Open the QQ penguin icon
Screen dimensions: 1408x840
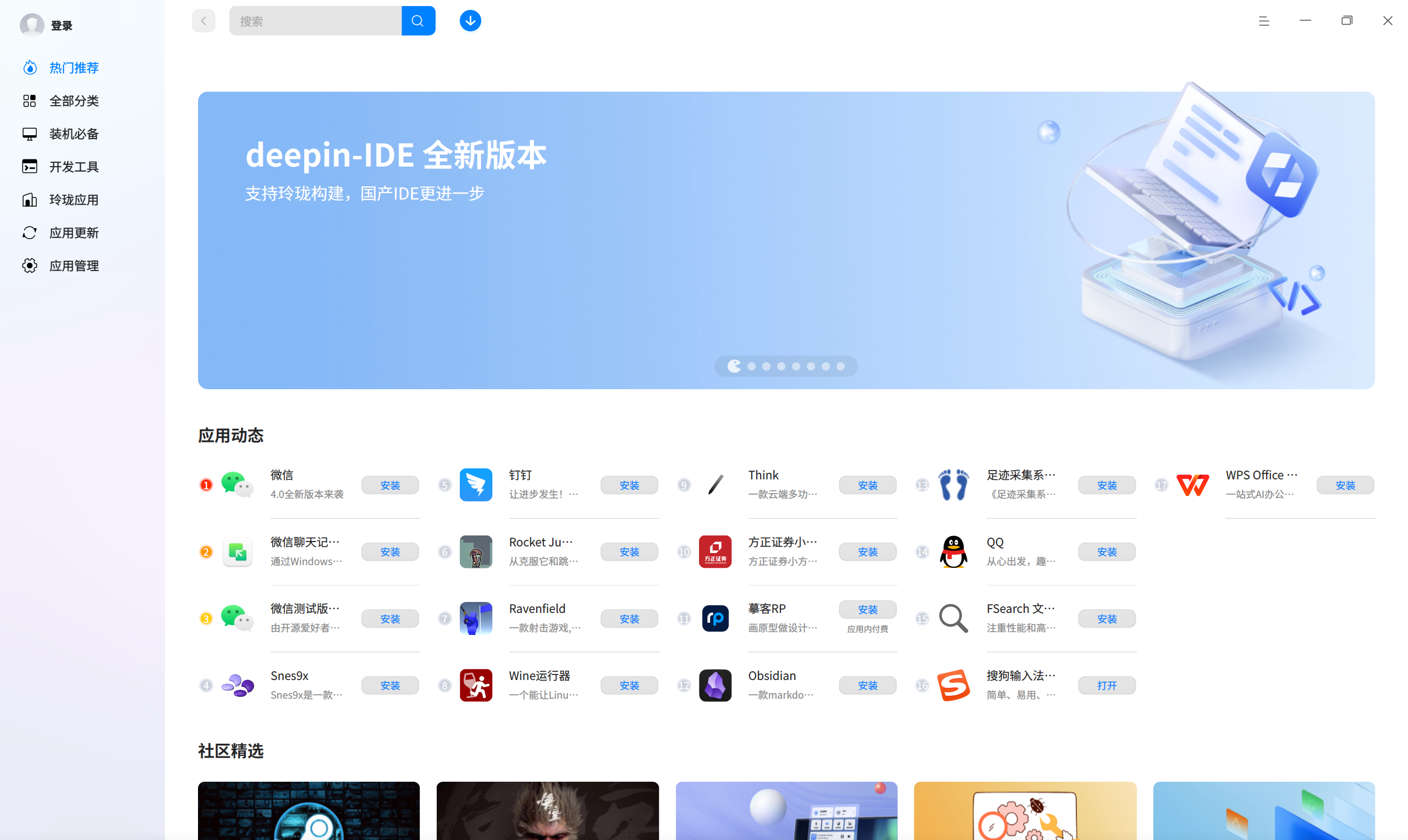click(x=953, y=552)
